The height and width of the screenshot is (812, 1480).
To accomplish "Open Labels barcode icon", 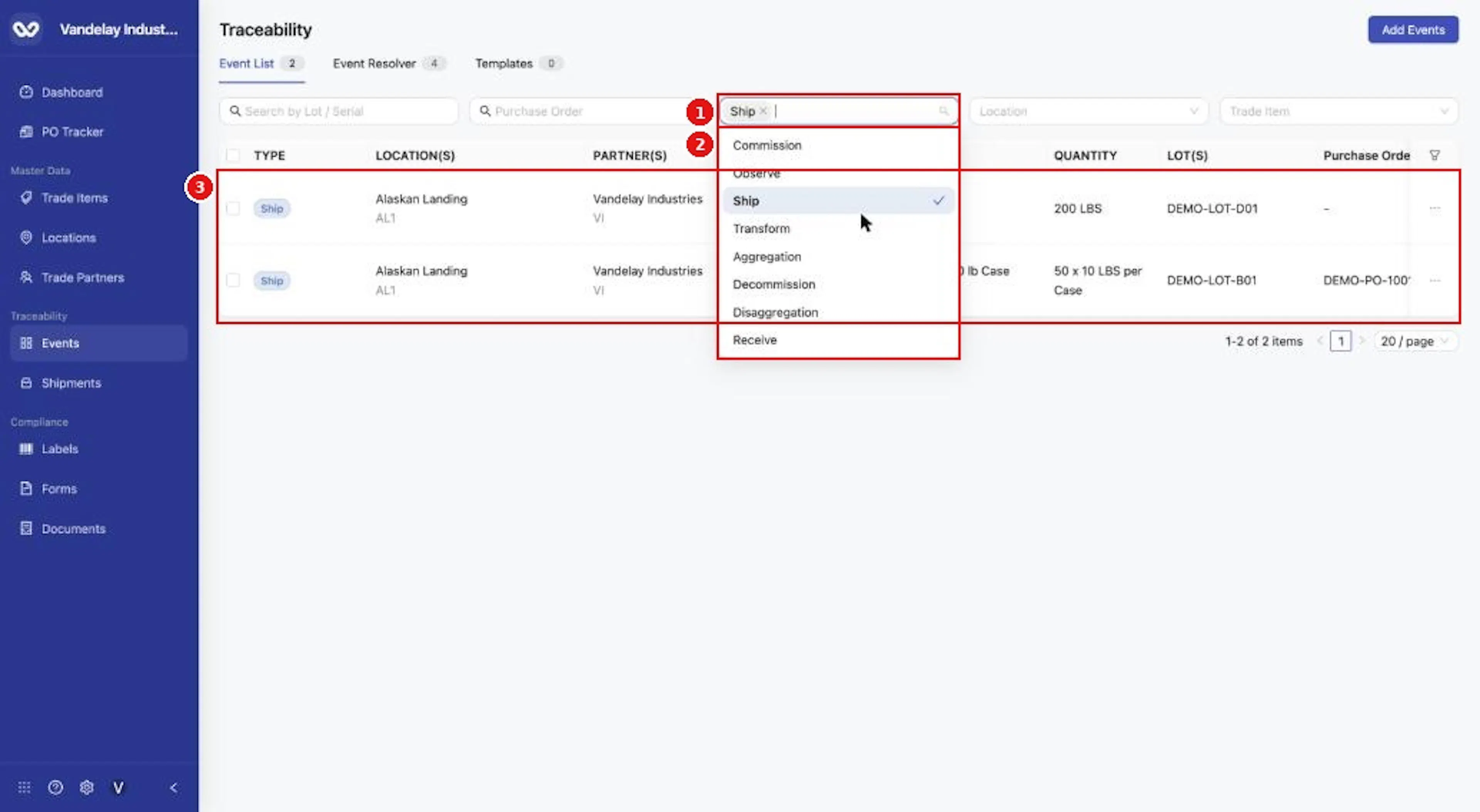I will pyautogui.click(x=26, y=449).
